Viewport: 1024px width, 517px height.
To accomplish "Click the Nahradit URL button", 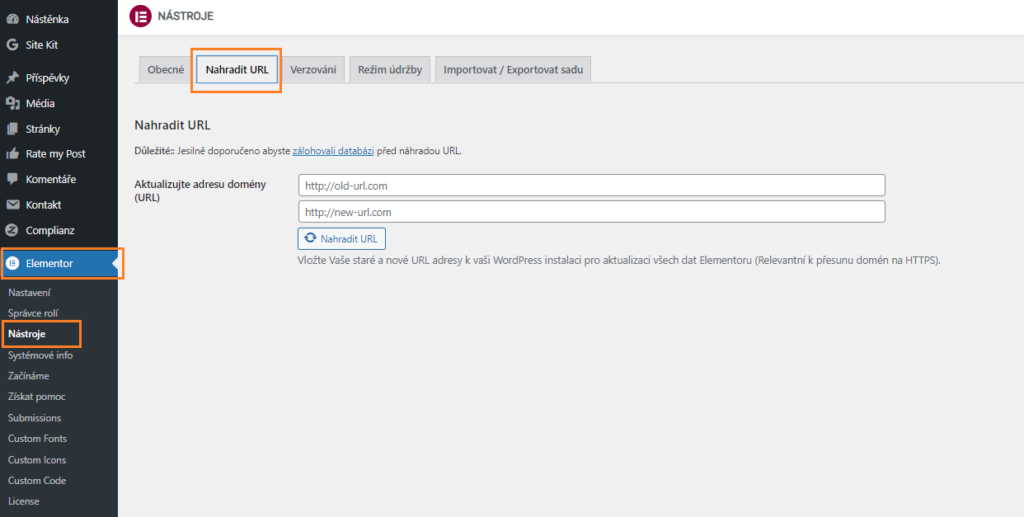I will [x=342, y=239].
